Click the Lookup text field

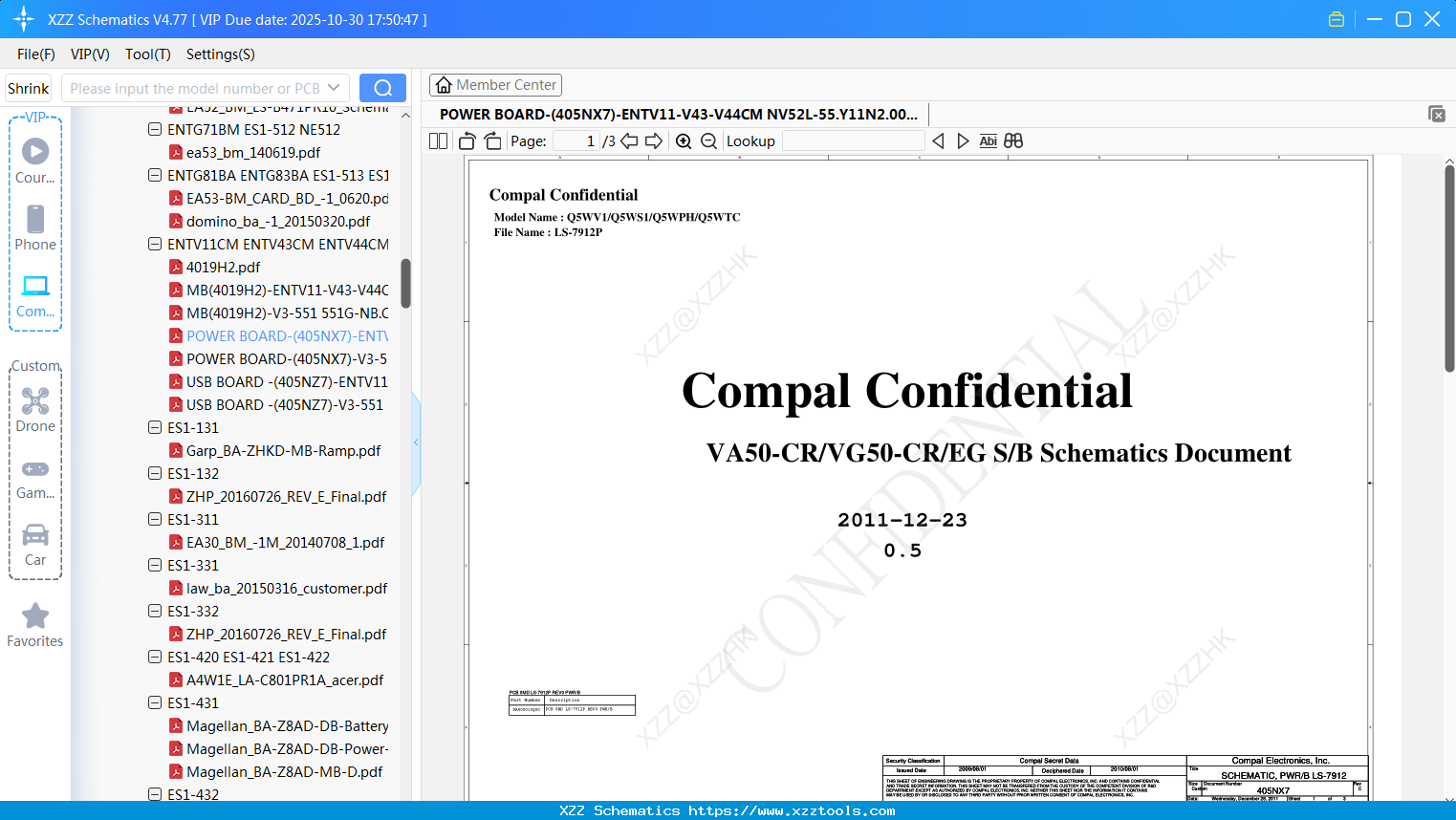(853, 141)
